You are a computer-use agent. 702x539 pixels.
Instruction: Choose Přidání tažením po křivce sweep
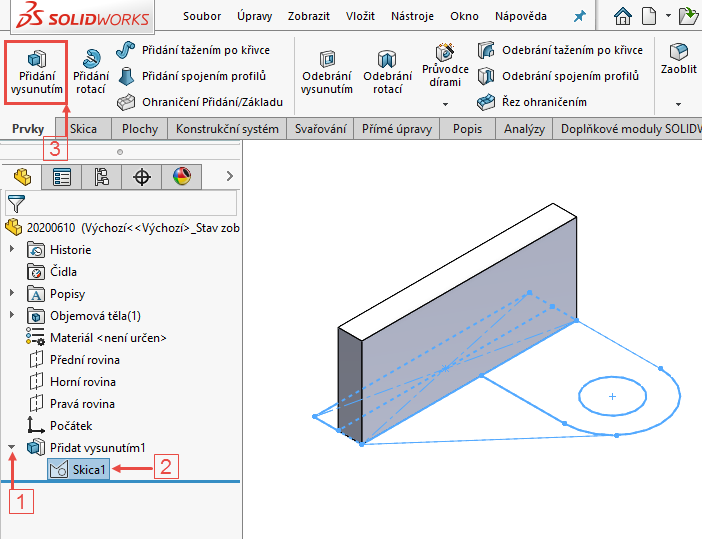coord(193,50)
